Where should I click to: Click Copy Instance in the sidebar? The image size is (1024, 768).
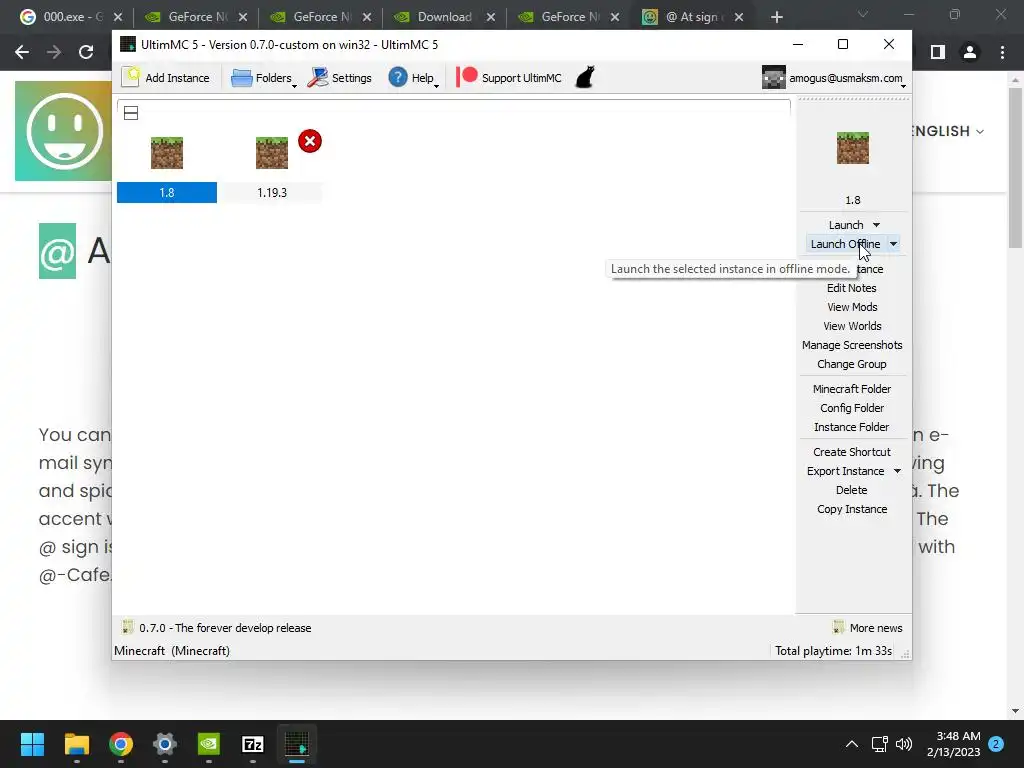pos(852,509)
